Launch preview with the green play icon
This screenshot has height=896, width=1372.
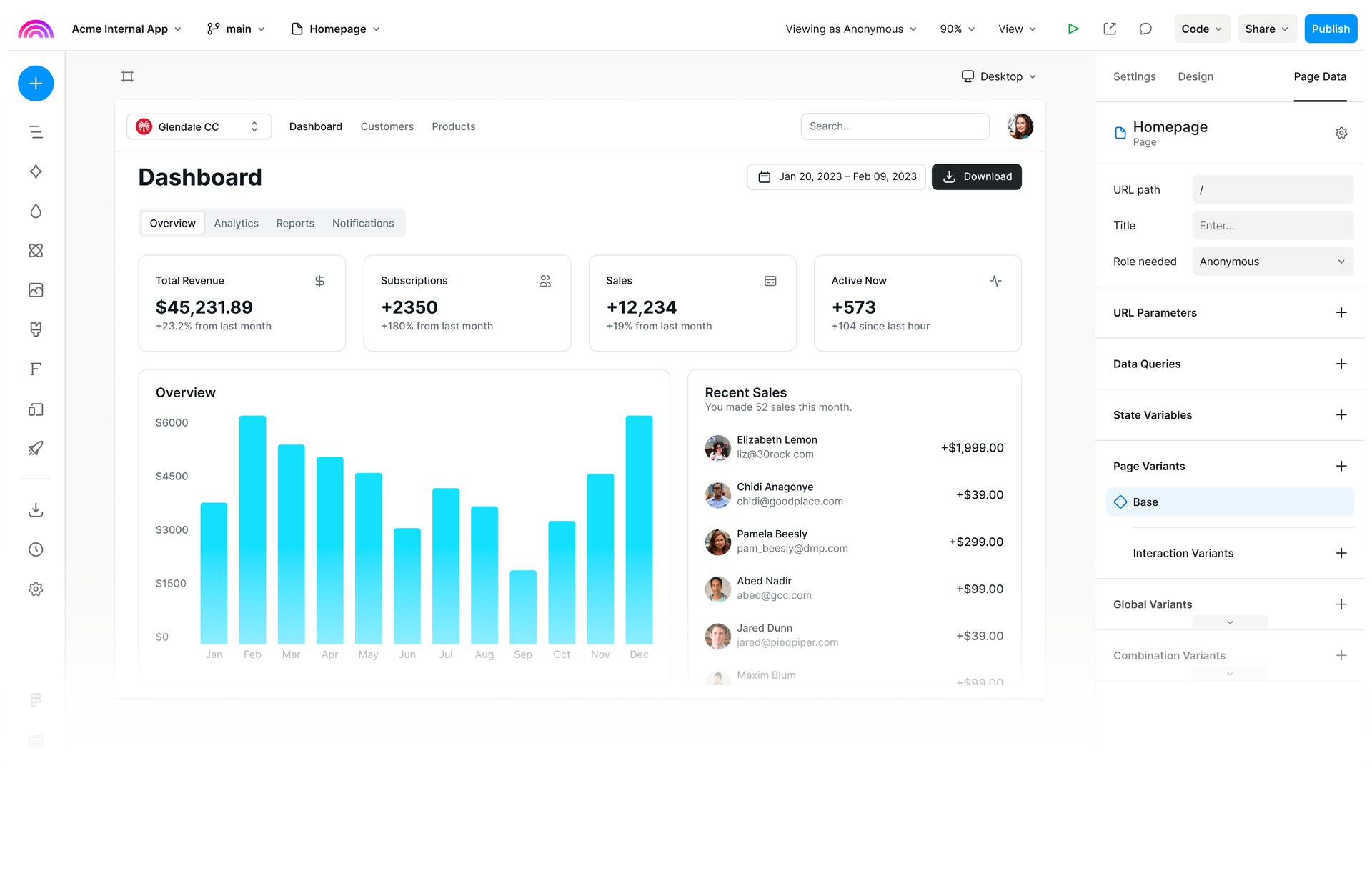tap(1073, 29)
